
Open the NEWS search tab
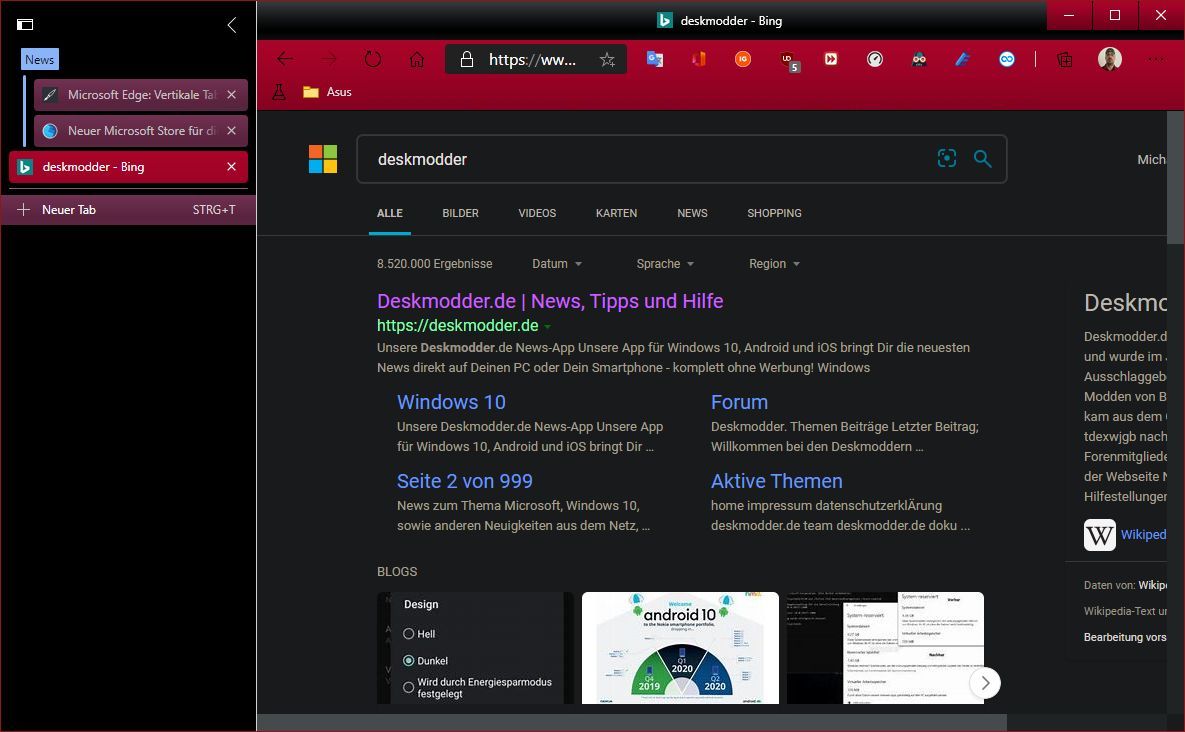click(x=692, y=213)
